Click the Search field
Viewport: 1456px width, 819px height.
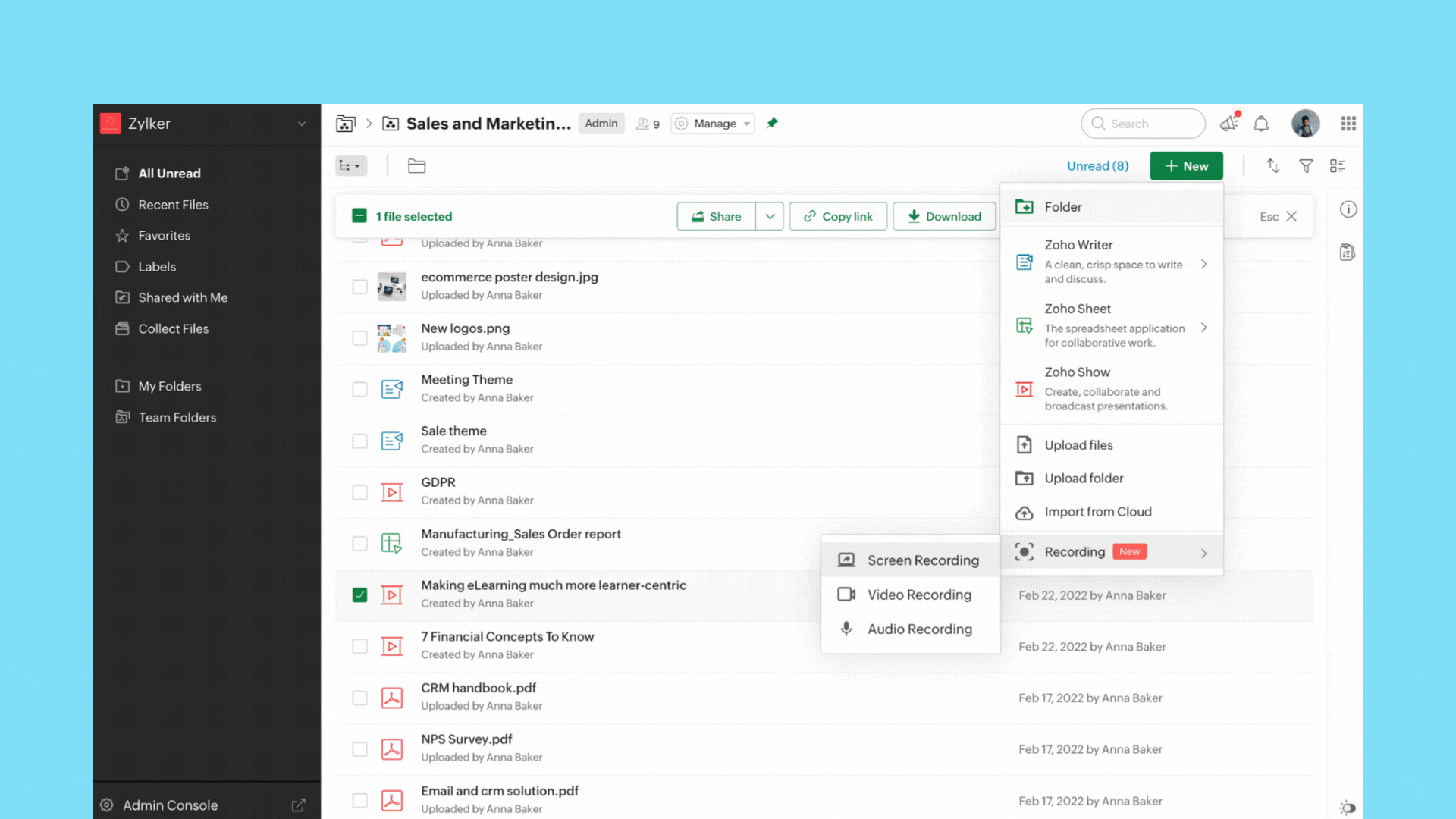(1143, 124)
